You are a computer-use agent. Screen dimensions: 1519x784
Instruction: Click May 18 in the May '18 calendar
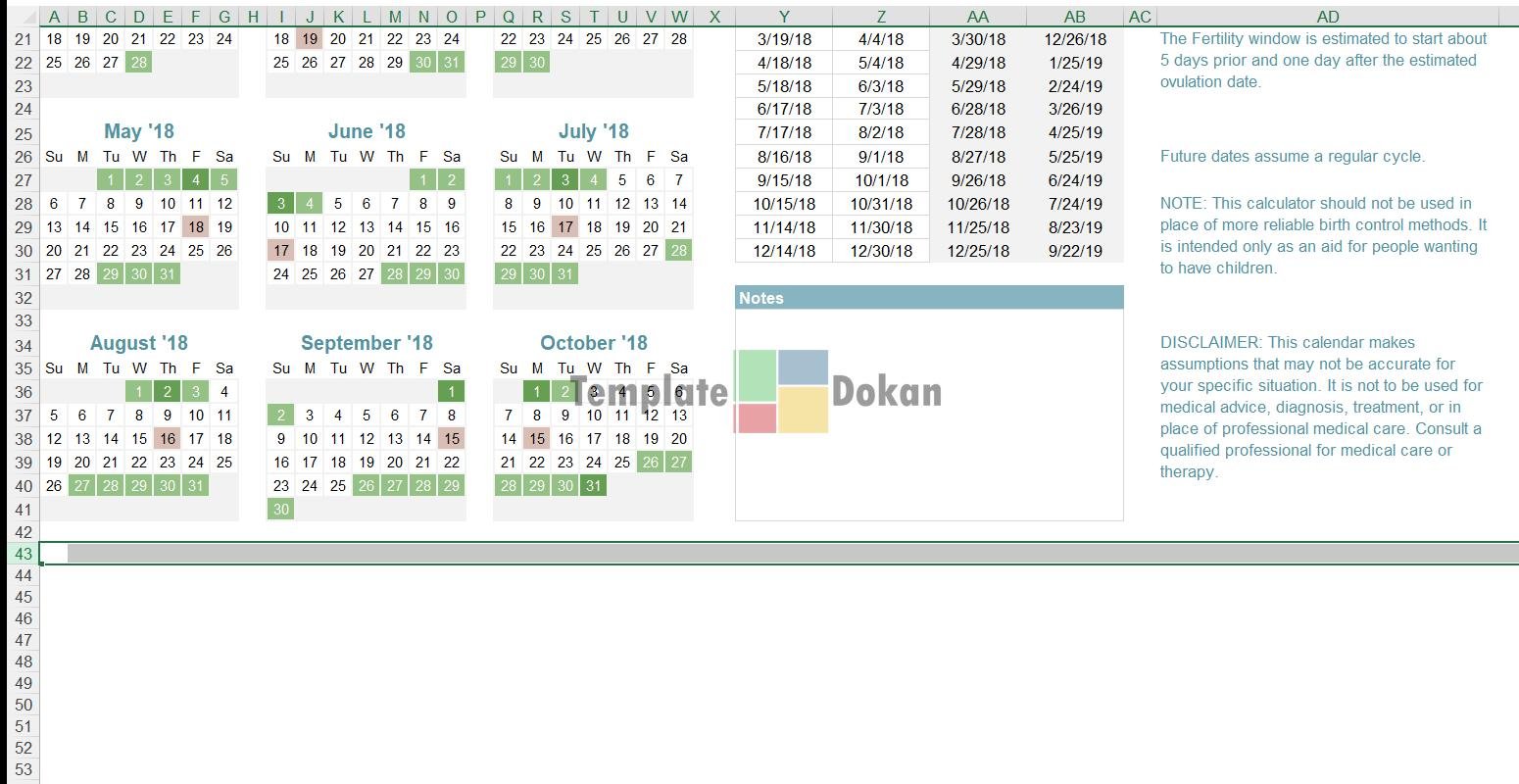pos(196,227)
